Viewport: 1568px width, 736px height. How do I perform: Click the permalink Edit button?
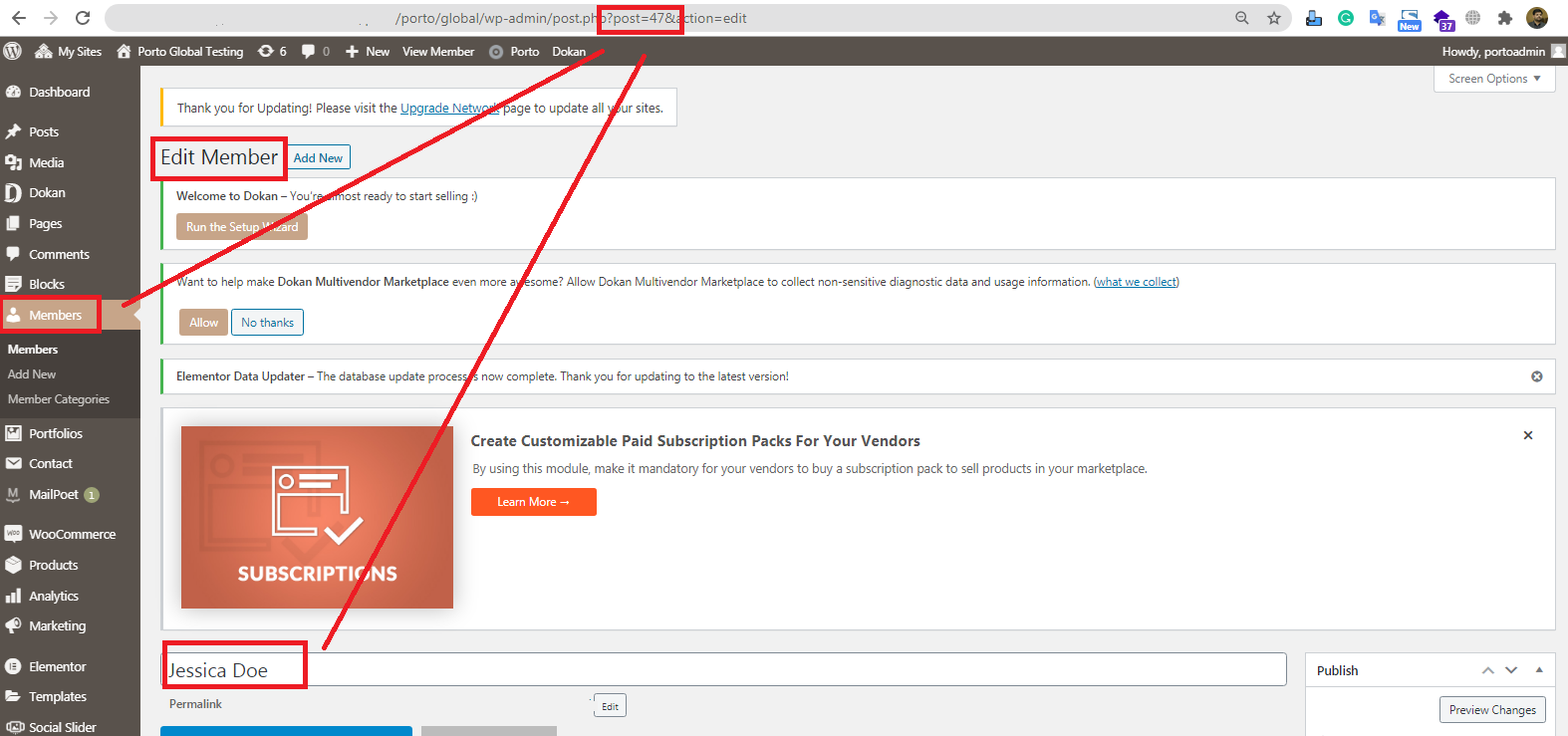[611, 706]
